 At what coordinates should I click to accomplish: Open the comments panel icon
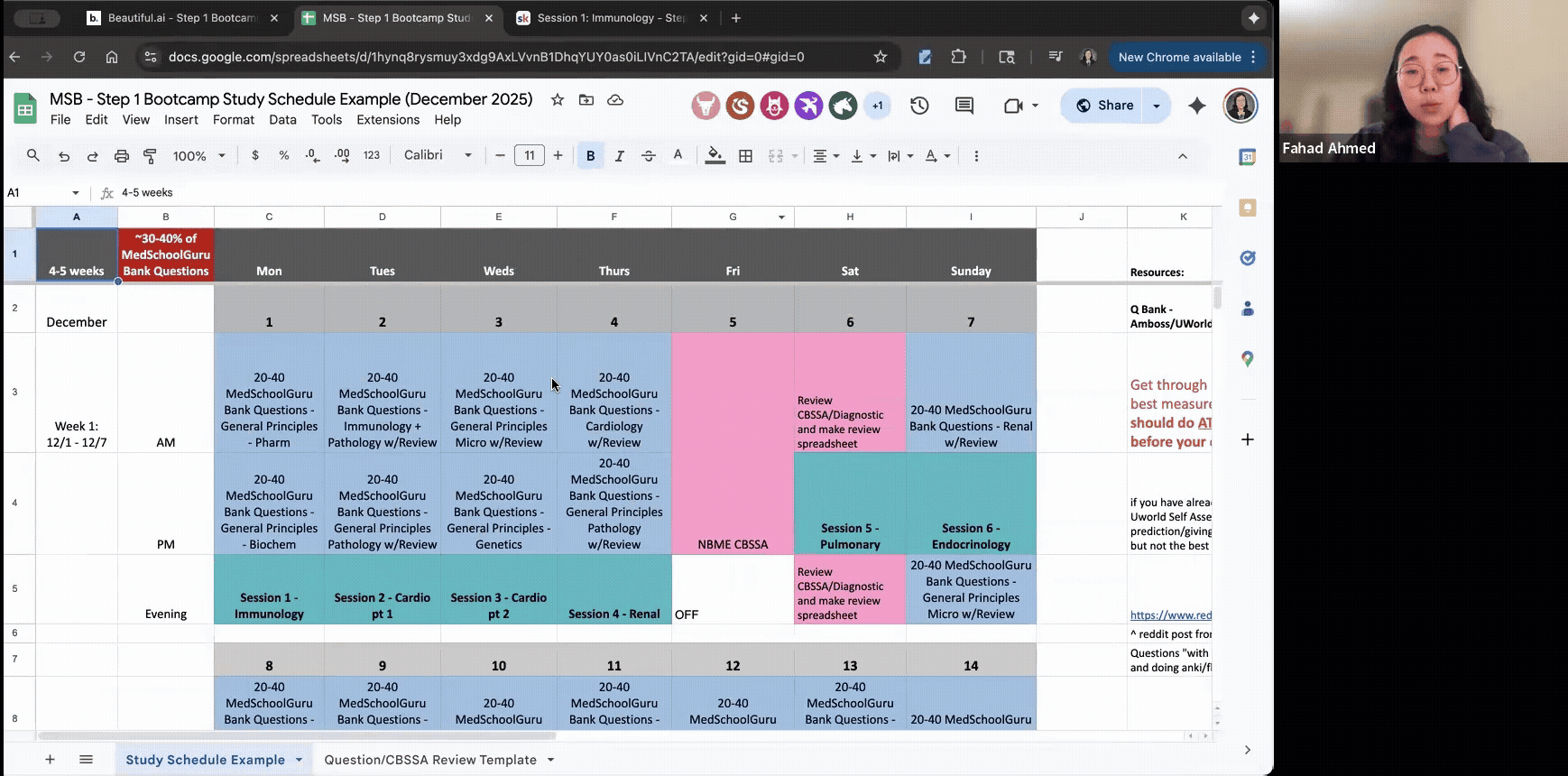[x=964, y=106]
